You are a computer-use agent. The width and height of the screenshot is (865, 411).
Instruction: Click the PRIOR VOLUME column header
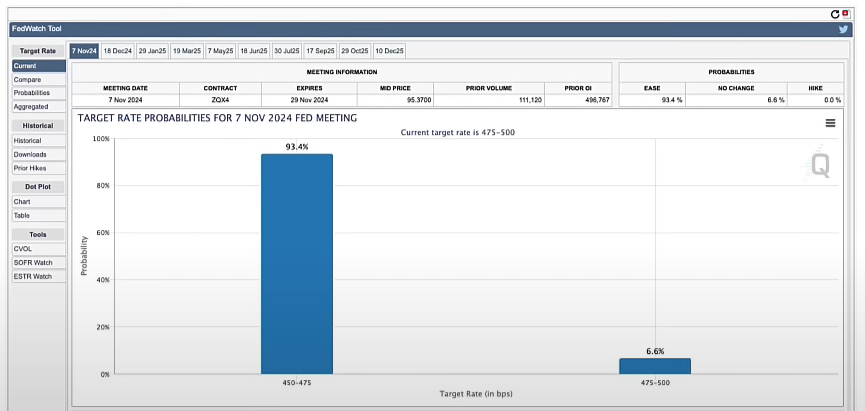click(x=489, y=88)
